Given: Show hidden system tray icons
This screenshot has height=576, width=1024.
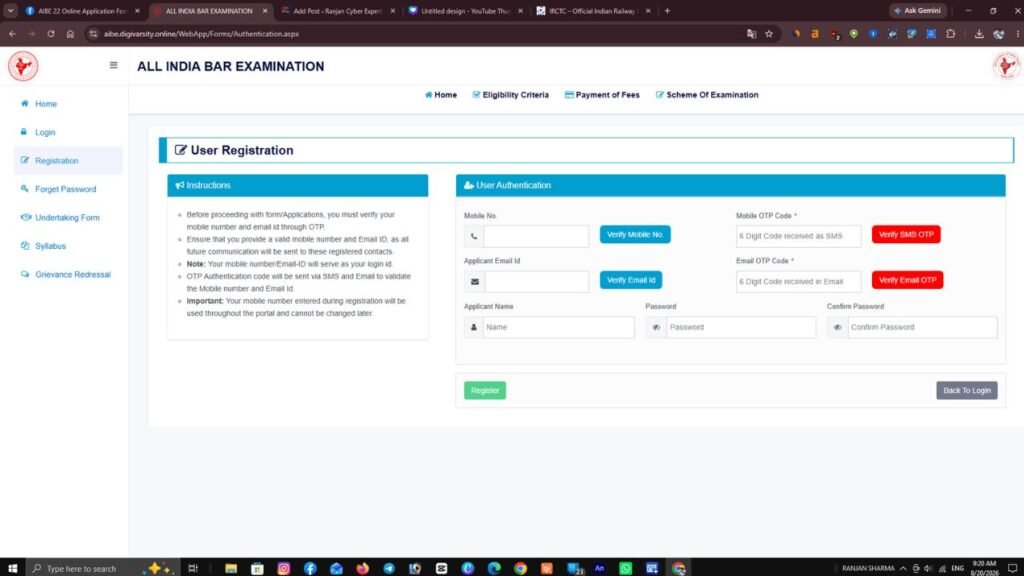Looking at the screenshot, I should [903, 568].
